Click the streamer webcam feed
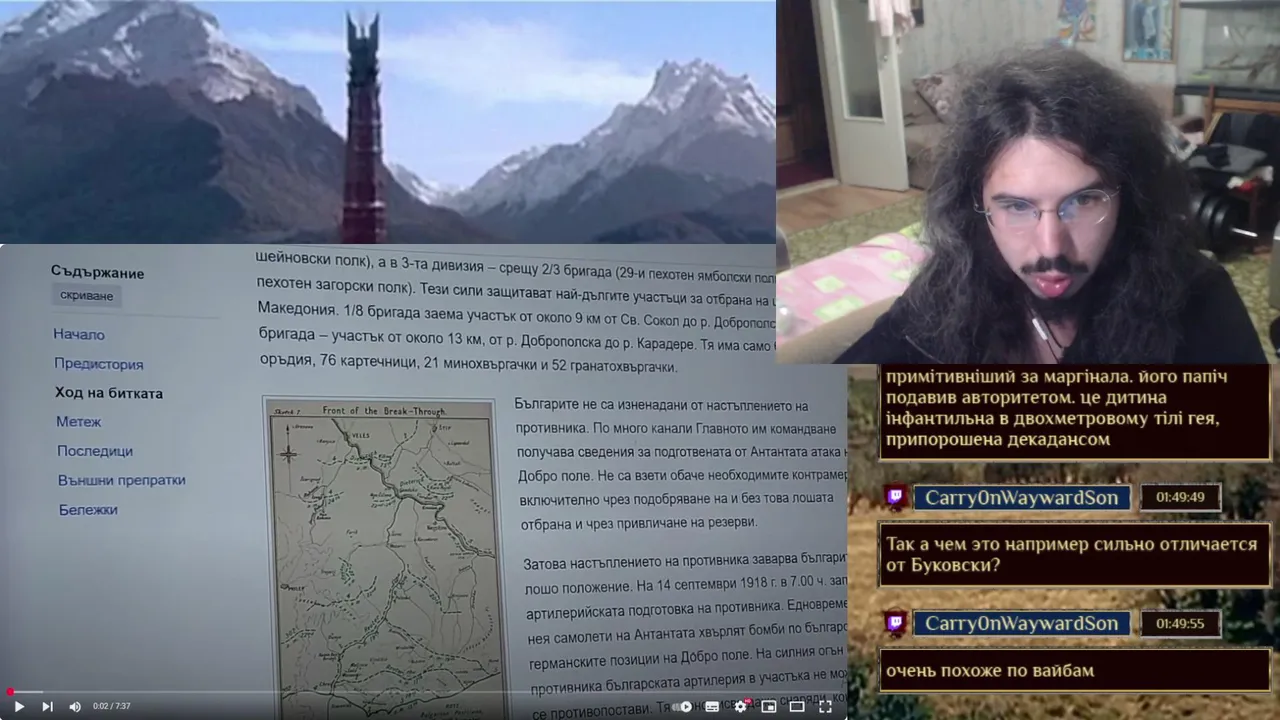 click(1028, 181)
